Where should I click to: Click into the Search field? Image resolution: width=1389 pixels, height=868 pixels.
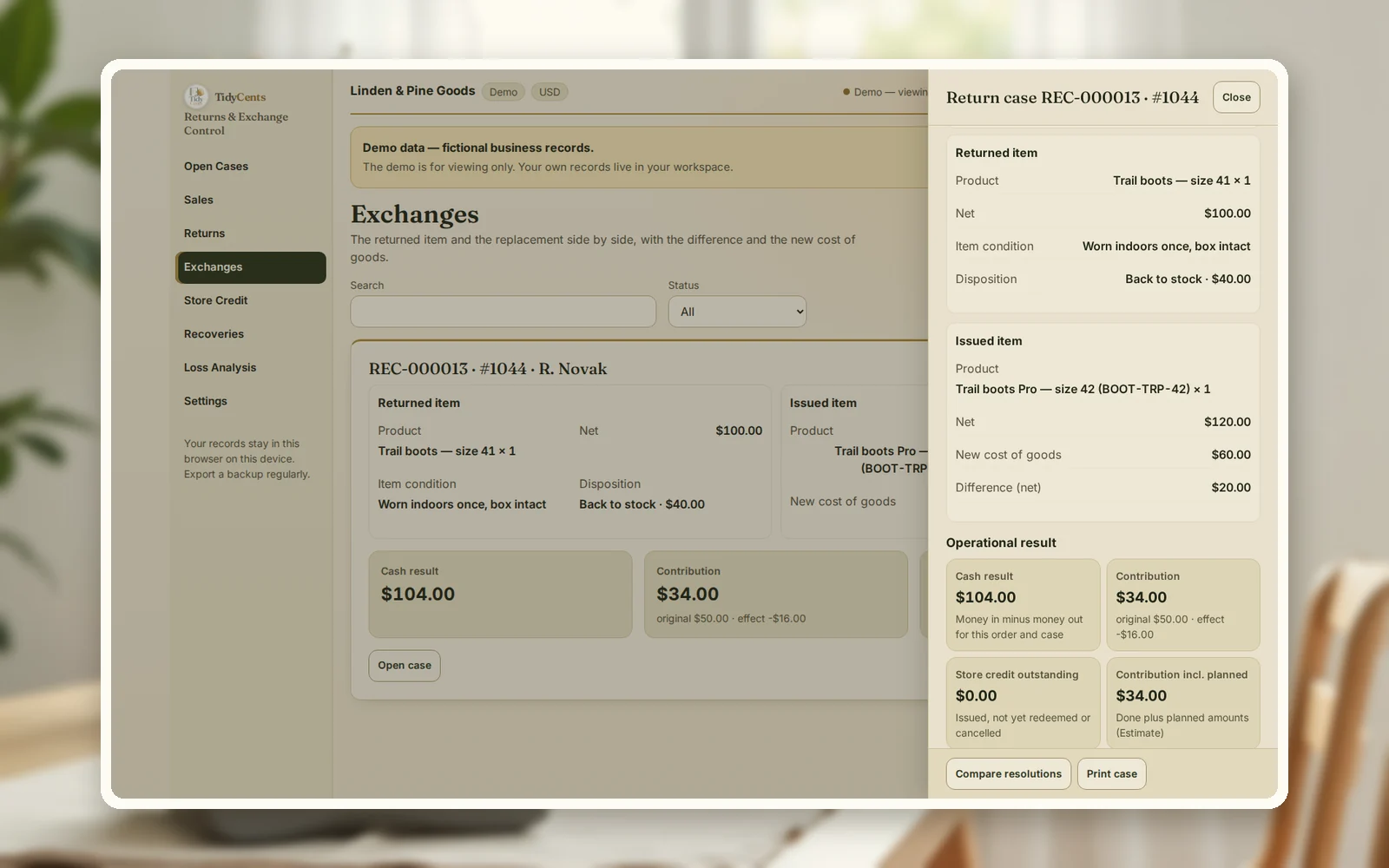[x=503, y=312]
